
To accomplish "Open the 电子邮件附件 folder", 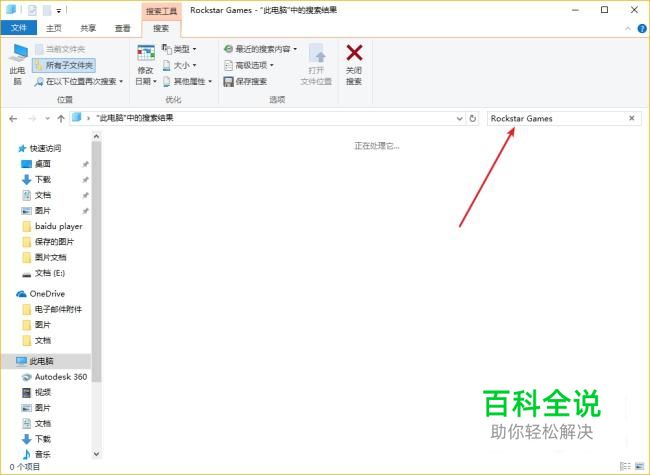I will [x=52, y=309].
